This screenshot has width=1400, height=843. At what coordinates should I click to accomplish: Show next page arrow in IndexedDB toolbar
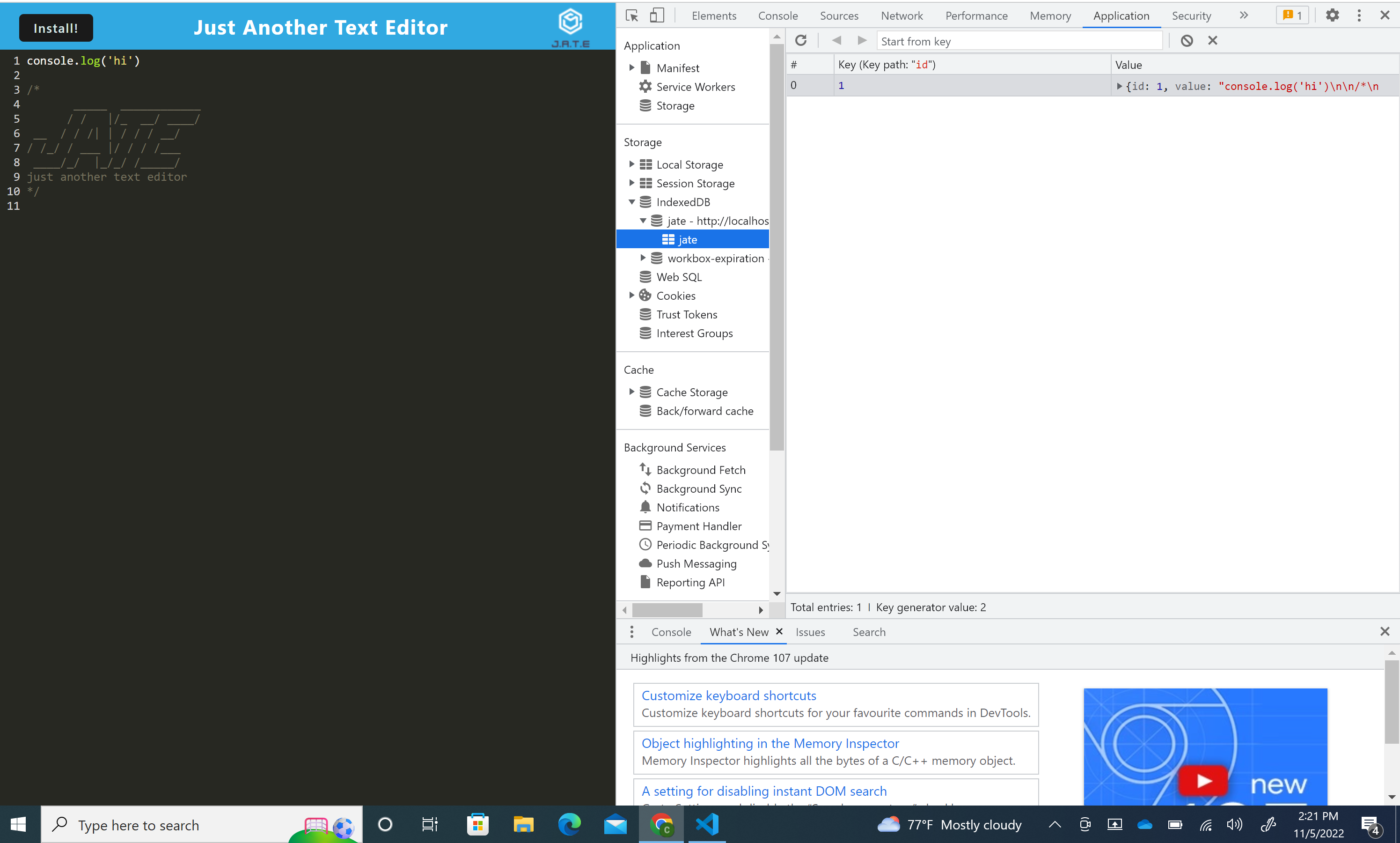click(861, 40)
